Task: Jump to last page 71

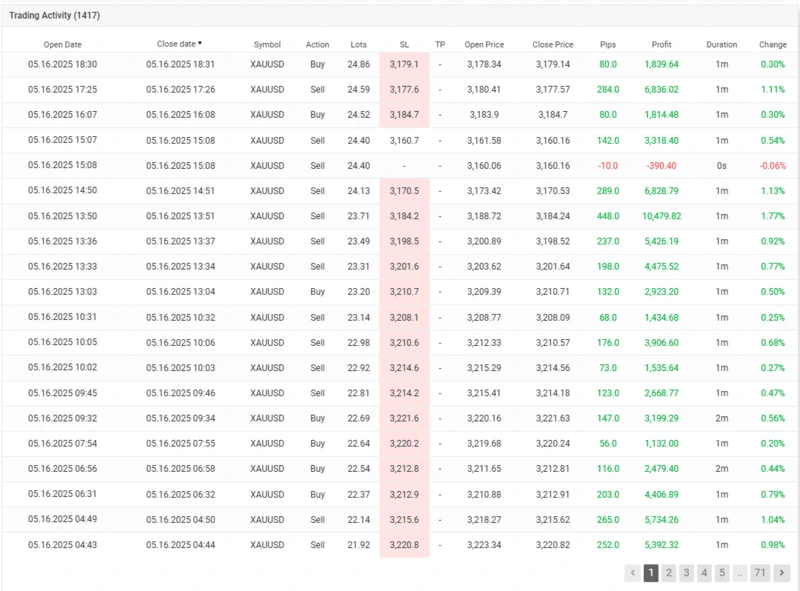Action: tap(760, 573)
